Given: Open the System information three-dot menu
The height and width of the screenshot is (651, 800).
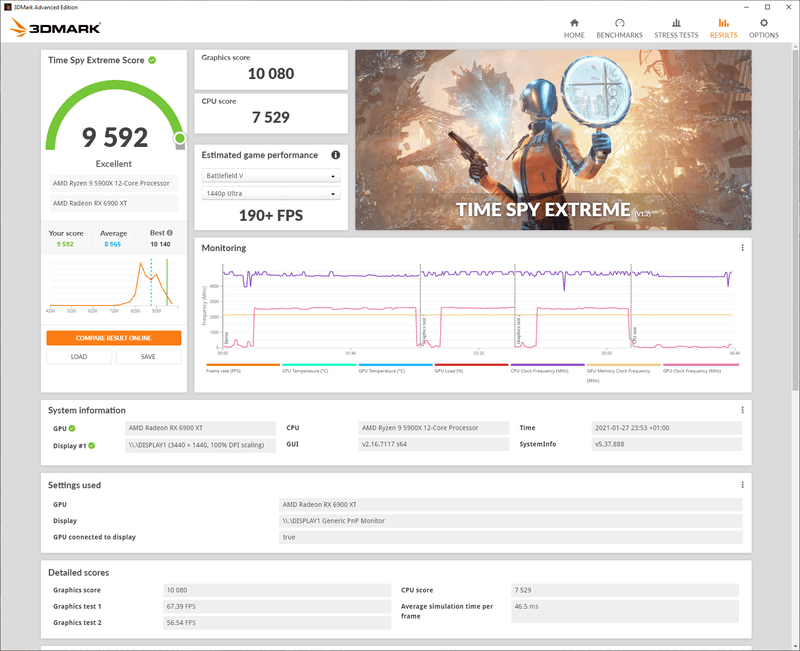Looking at the screenshot, I should pos(742,410).
